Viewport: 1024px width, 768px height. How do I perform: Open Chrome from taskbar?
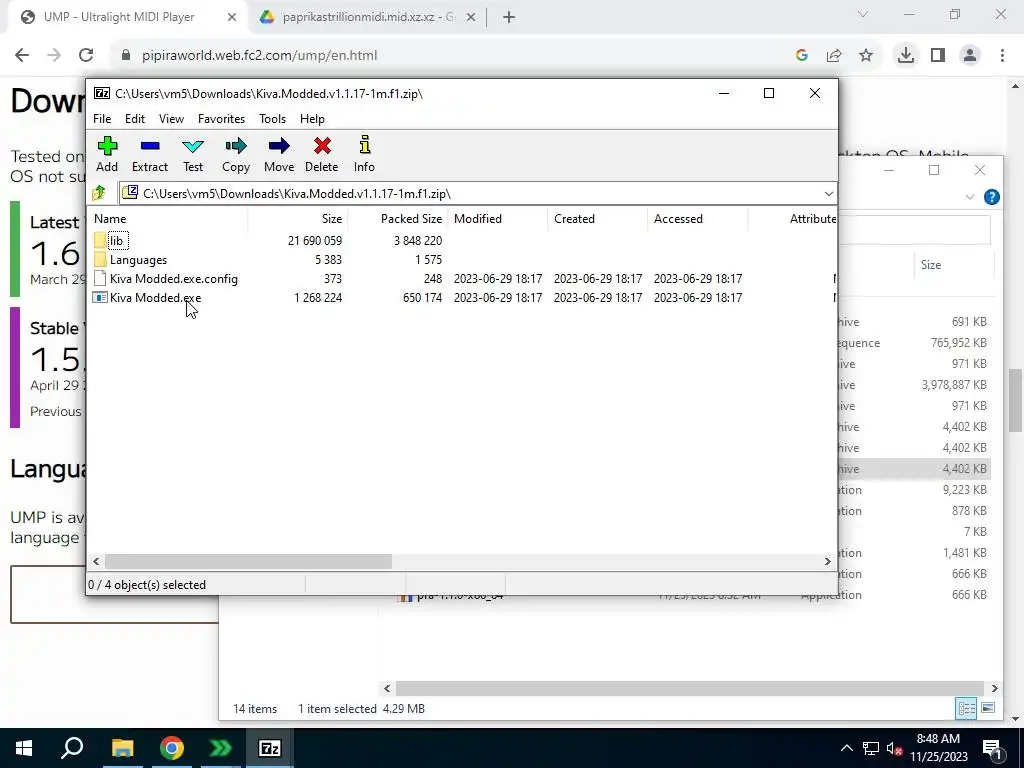coord(172,748)
